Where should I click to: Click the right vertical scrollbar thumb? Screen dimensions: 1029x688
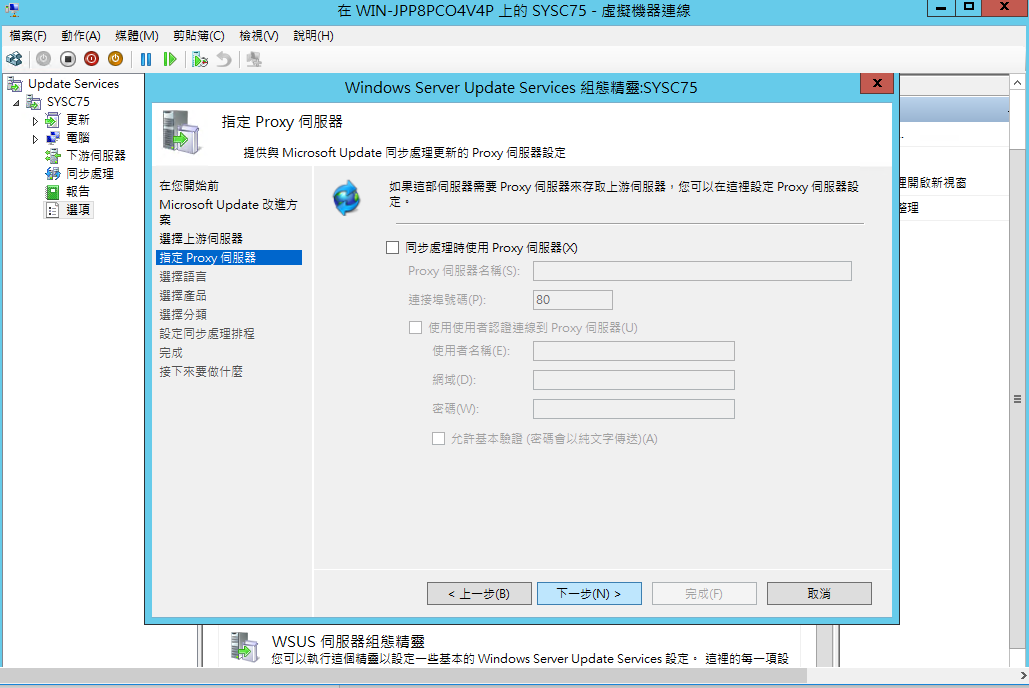click(1017, 398)
